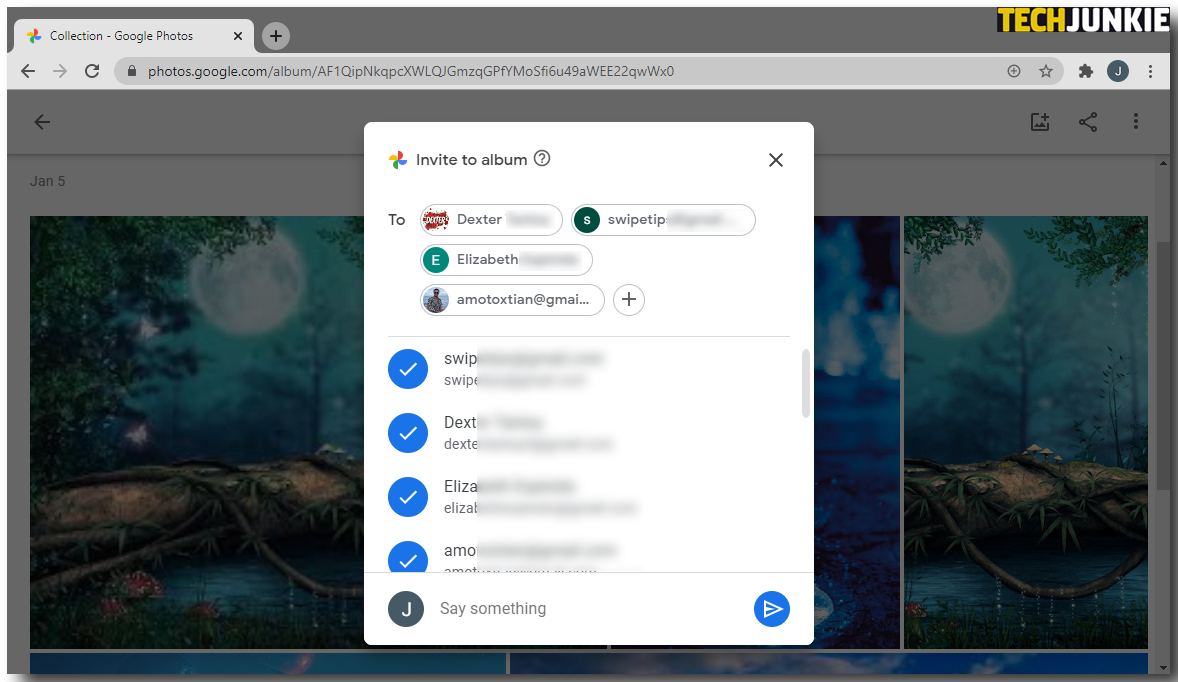
Task: Open the Chrome three-dot menu
Action: click(x=1150, y=71)
